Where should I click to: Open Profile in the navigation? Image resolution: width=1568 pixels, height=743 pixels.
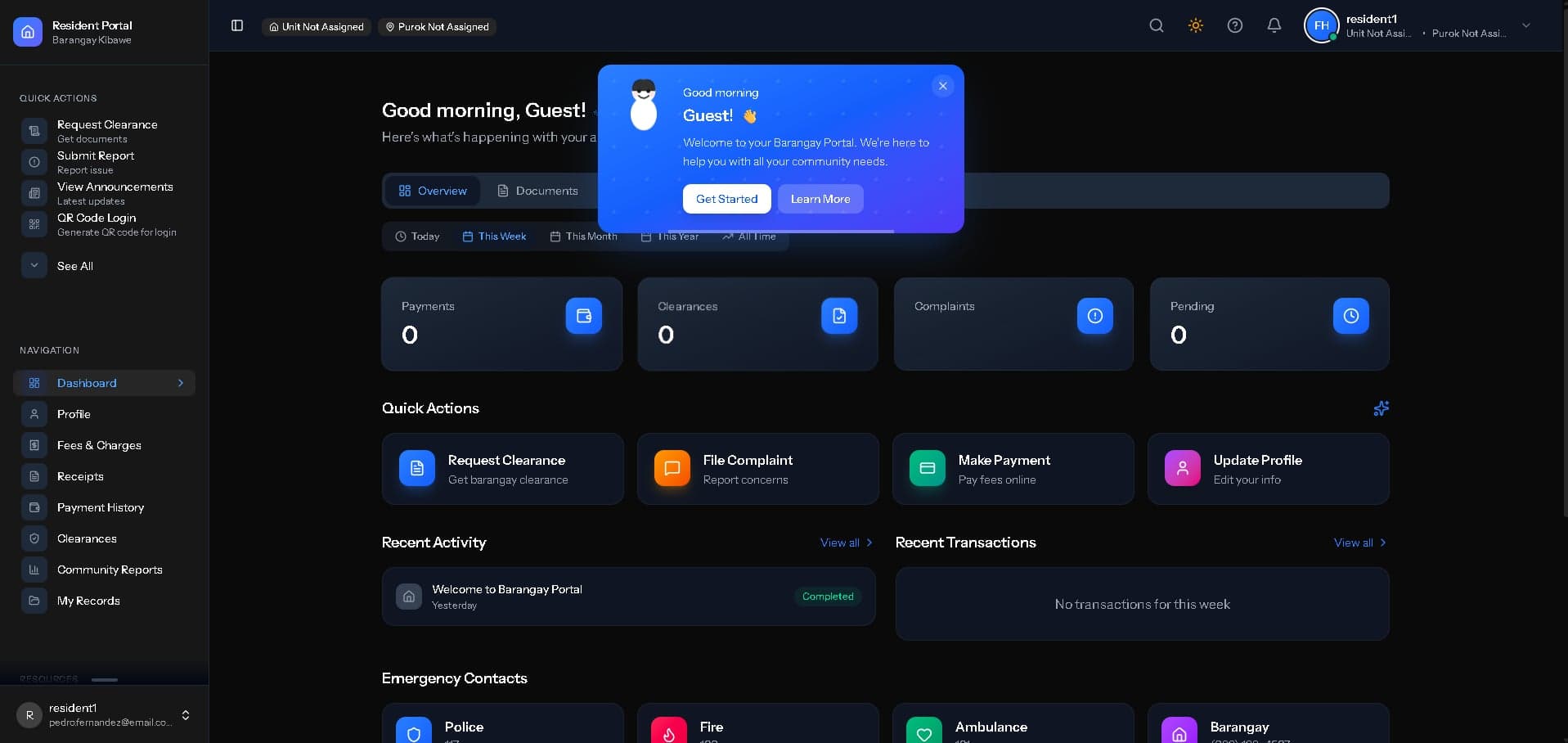[x=104, y=414]
